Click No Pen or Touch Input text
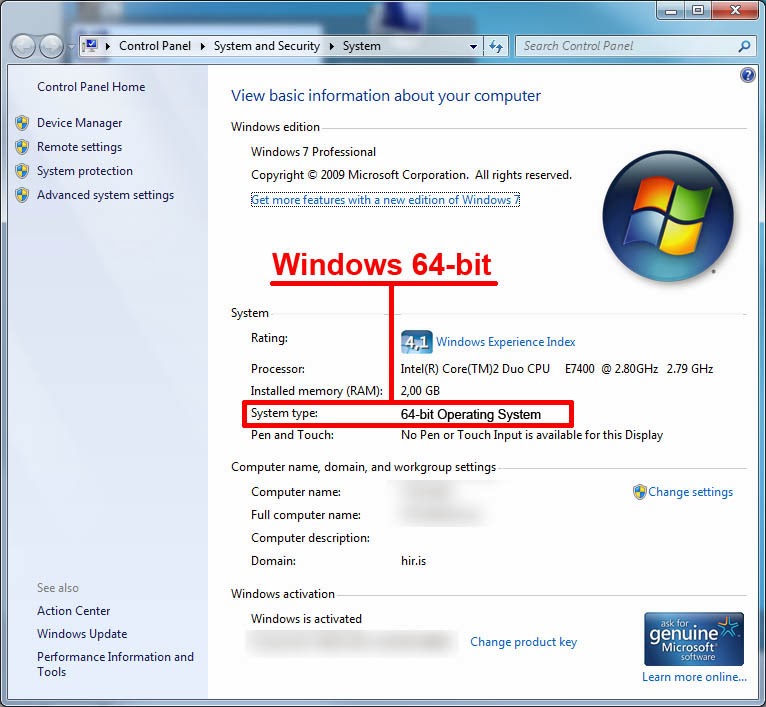The width and height of the screenshot is (766, 707). click(532, 435)
